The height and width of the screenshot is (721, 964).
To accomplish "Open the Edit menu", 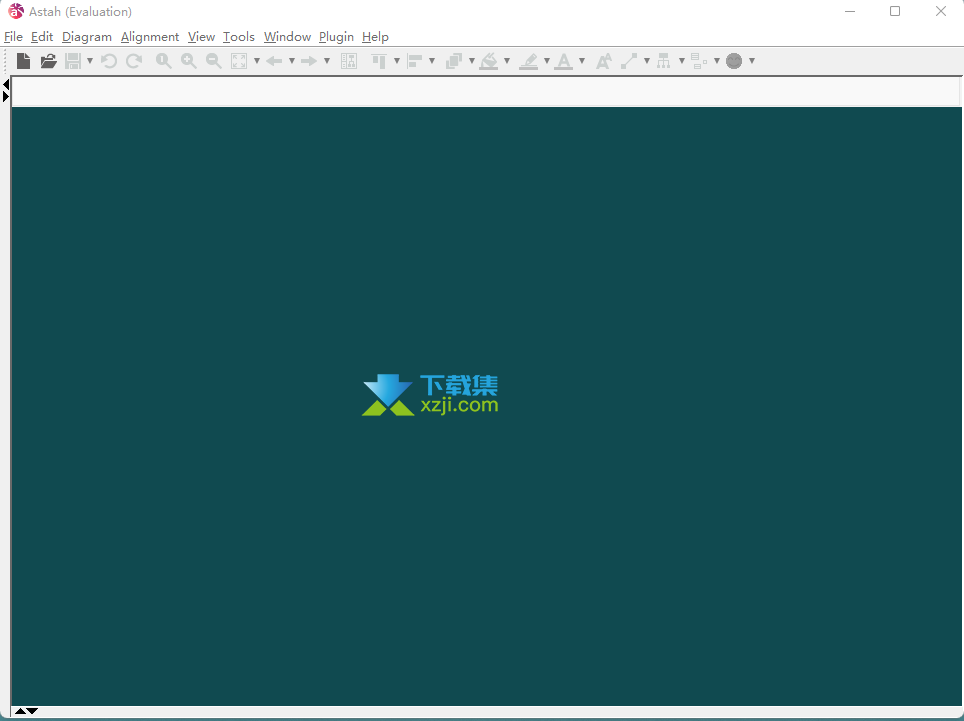I will coord(42,37).
